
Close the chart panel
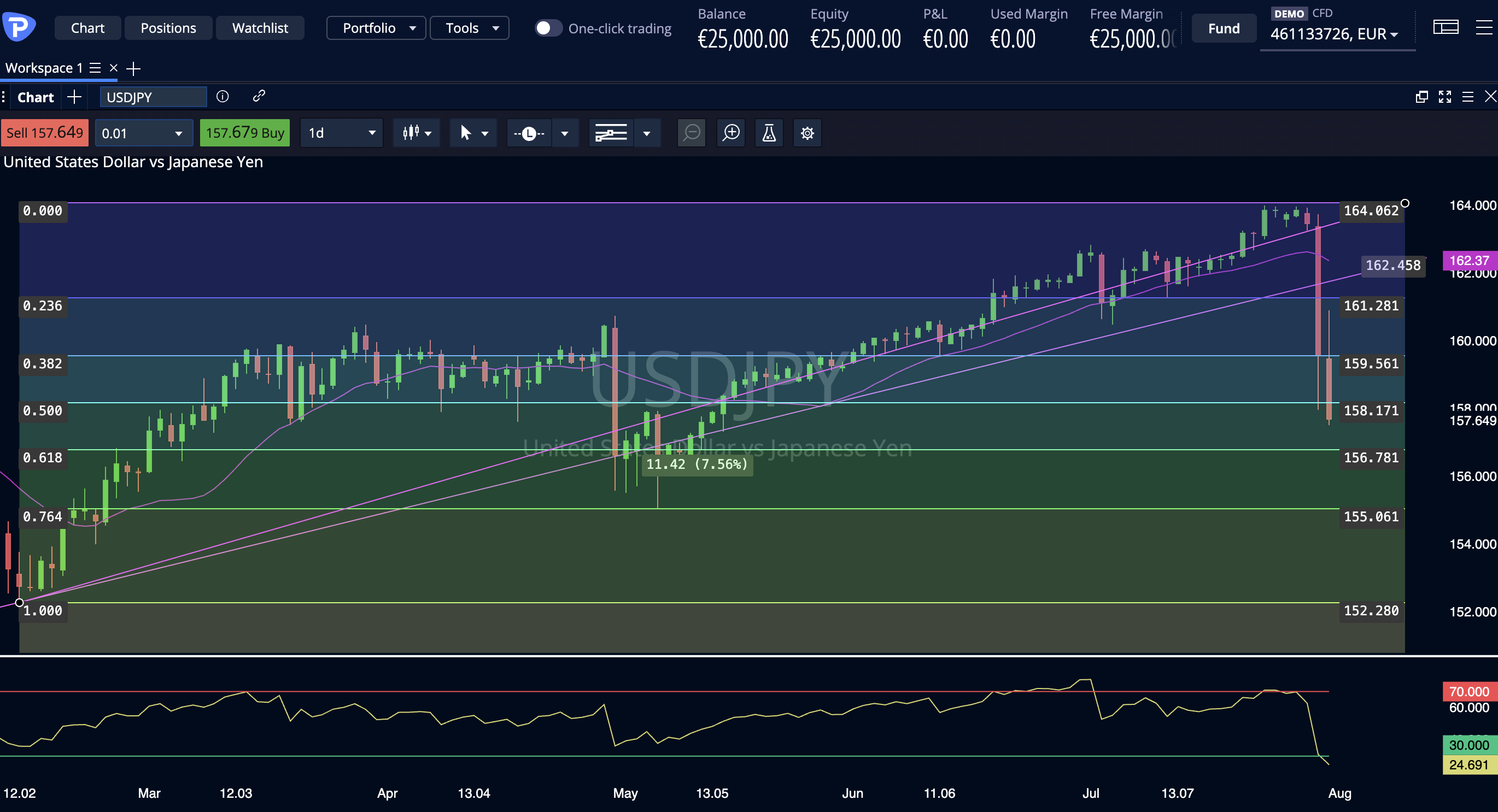(x=1490, y=97)
